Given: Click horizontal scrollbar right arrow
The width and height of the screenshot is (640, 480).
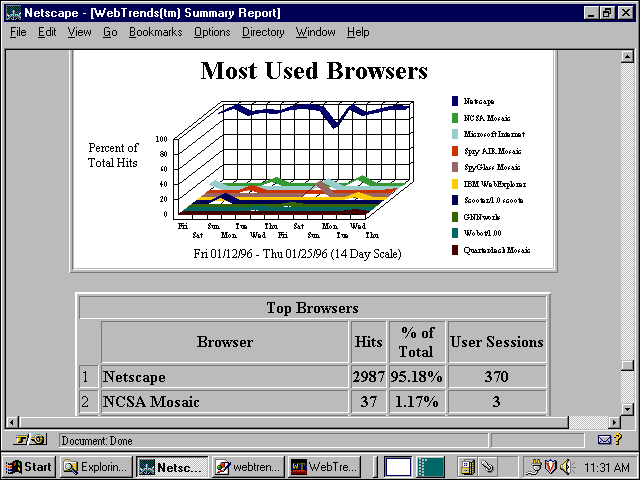Looking at the screenshot, I should 614,422.
